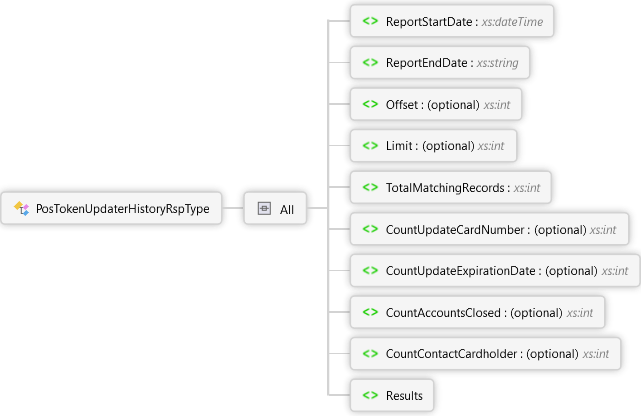Screen dimensions: 641x416
Task: Click the All compositor icon
Action: point(264,209)
